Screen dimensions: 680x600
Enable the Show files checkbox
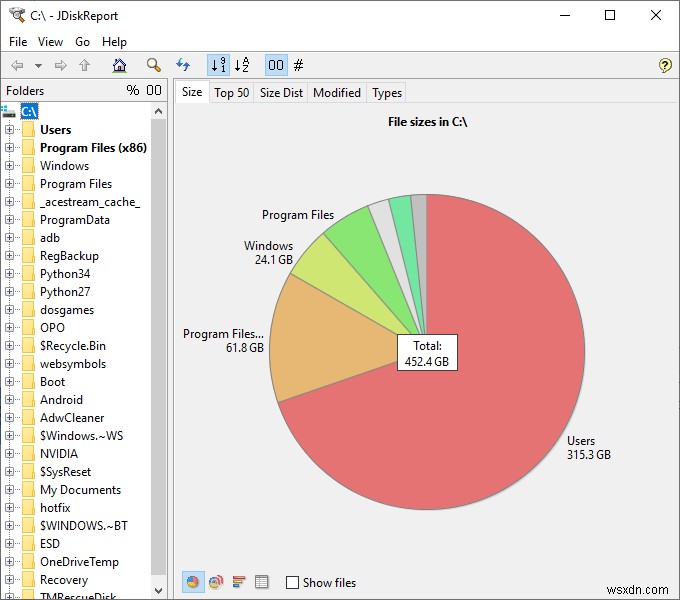292,582
